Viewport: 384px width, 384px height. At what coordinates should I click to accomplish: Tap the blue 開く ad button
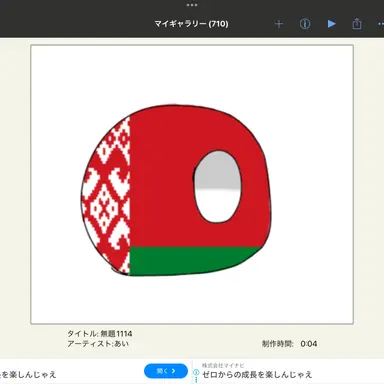[x=166, y=371]
